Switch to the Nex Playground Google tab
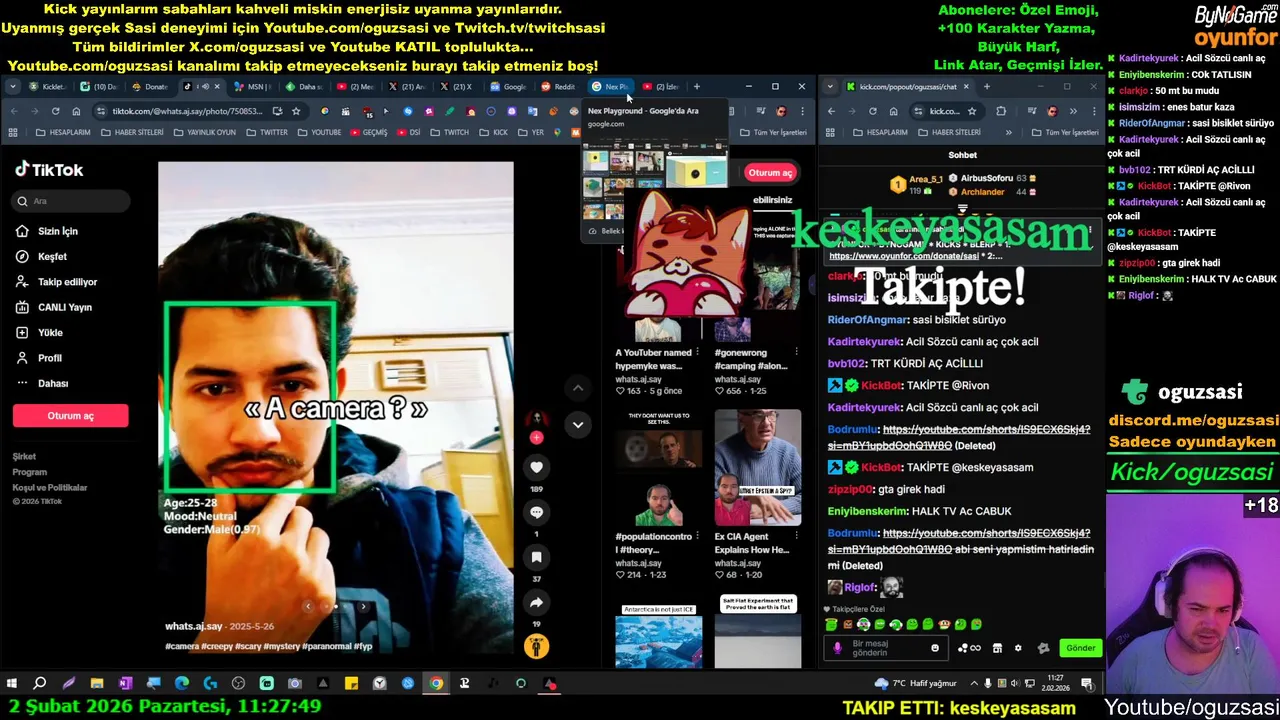This screenshot has height=720, width=1280. coord(609,87)
